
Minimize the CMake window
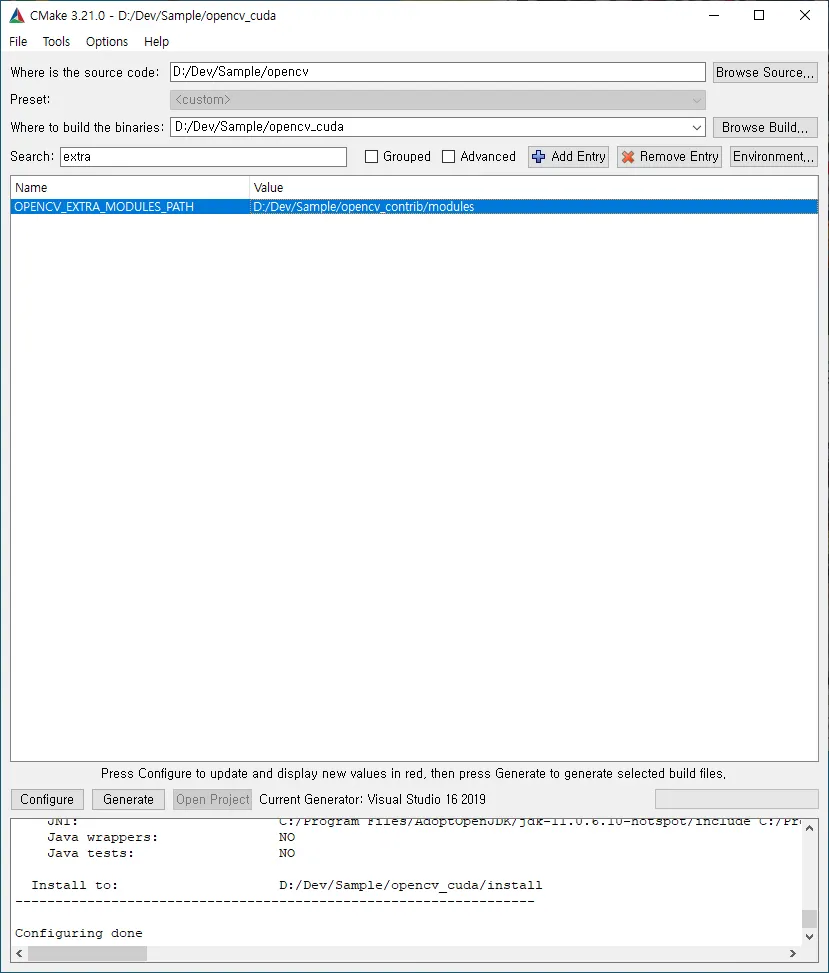714,16
